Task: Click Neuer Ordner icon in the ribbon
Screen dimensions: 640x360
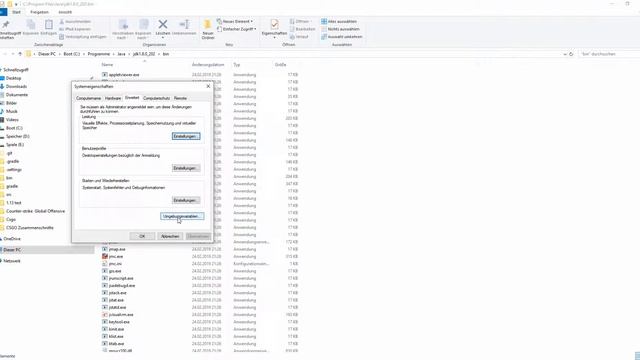Action: [208, 25]
